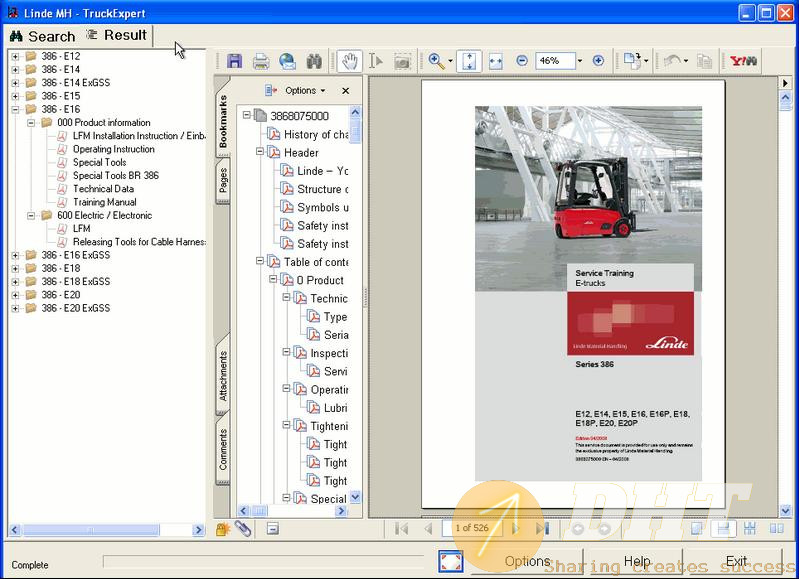Open the Operating Instruction document
This screenshot has height=579, width=799.
(x=113, y=149)
